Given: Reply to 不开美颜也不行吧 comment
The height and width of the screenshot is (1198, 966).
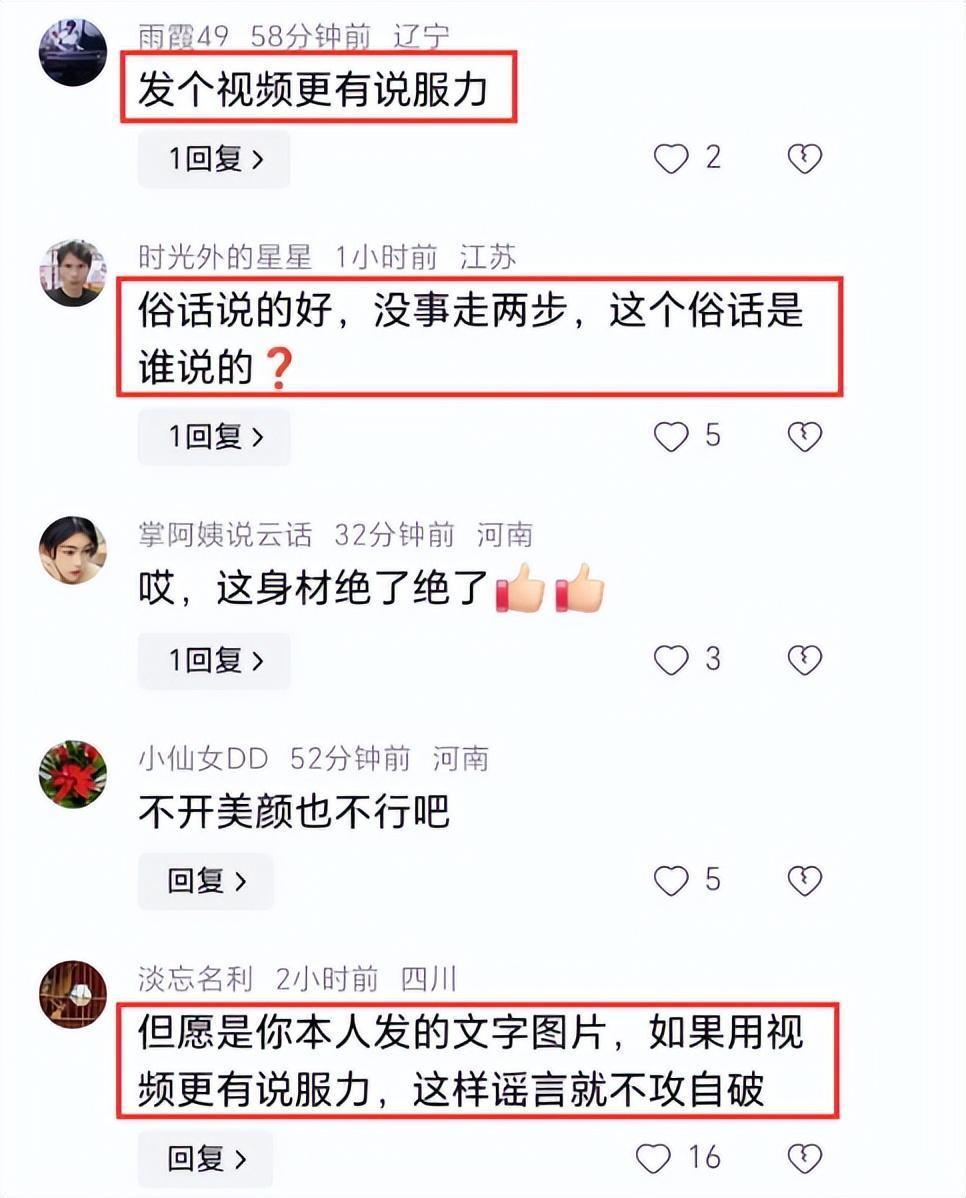Looking at the screenshot, I should 206,881.
